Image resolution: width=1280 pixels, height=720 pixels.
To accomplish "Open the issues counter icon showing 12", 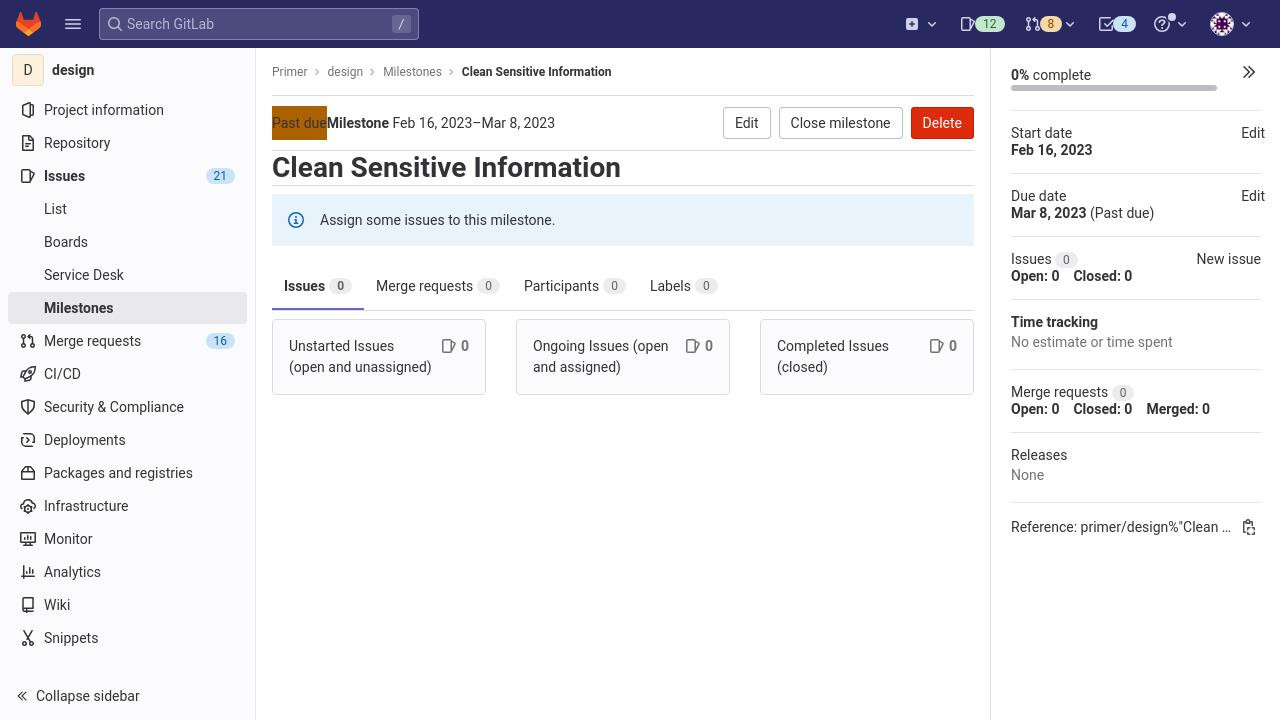I will (x=981, y=24).
